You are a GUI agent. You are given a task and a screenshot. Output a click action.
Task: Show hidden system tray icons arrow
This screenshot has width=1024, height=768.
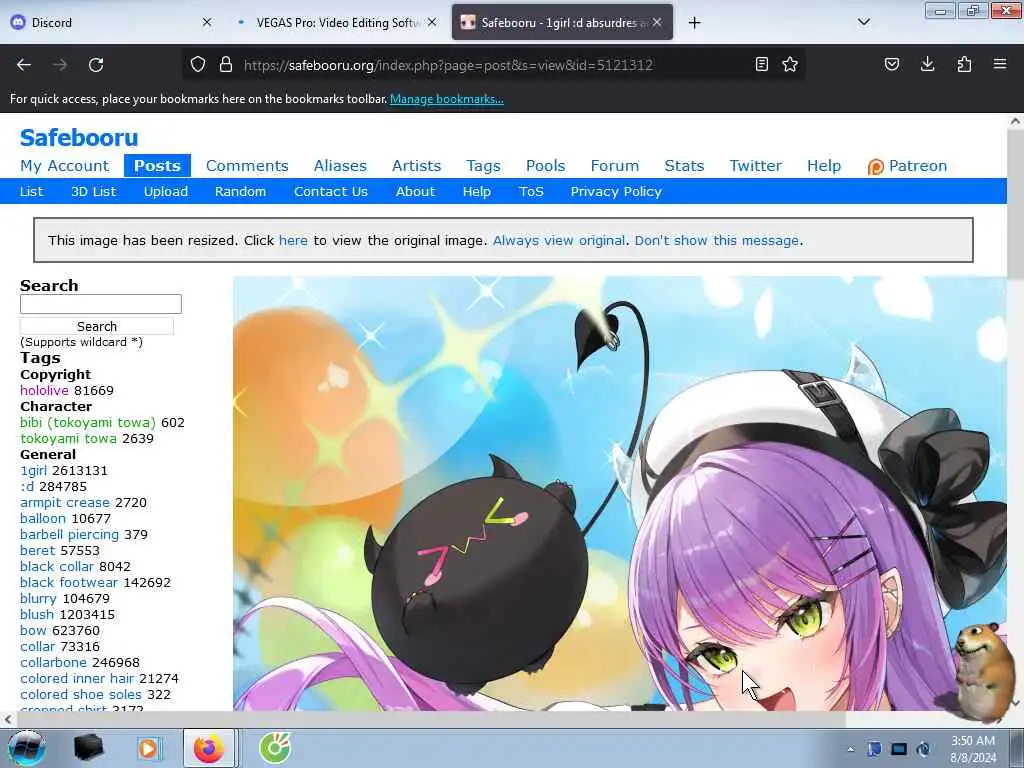coord(850,749)
